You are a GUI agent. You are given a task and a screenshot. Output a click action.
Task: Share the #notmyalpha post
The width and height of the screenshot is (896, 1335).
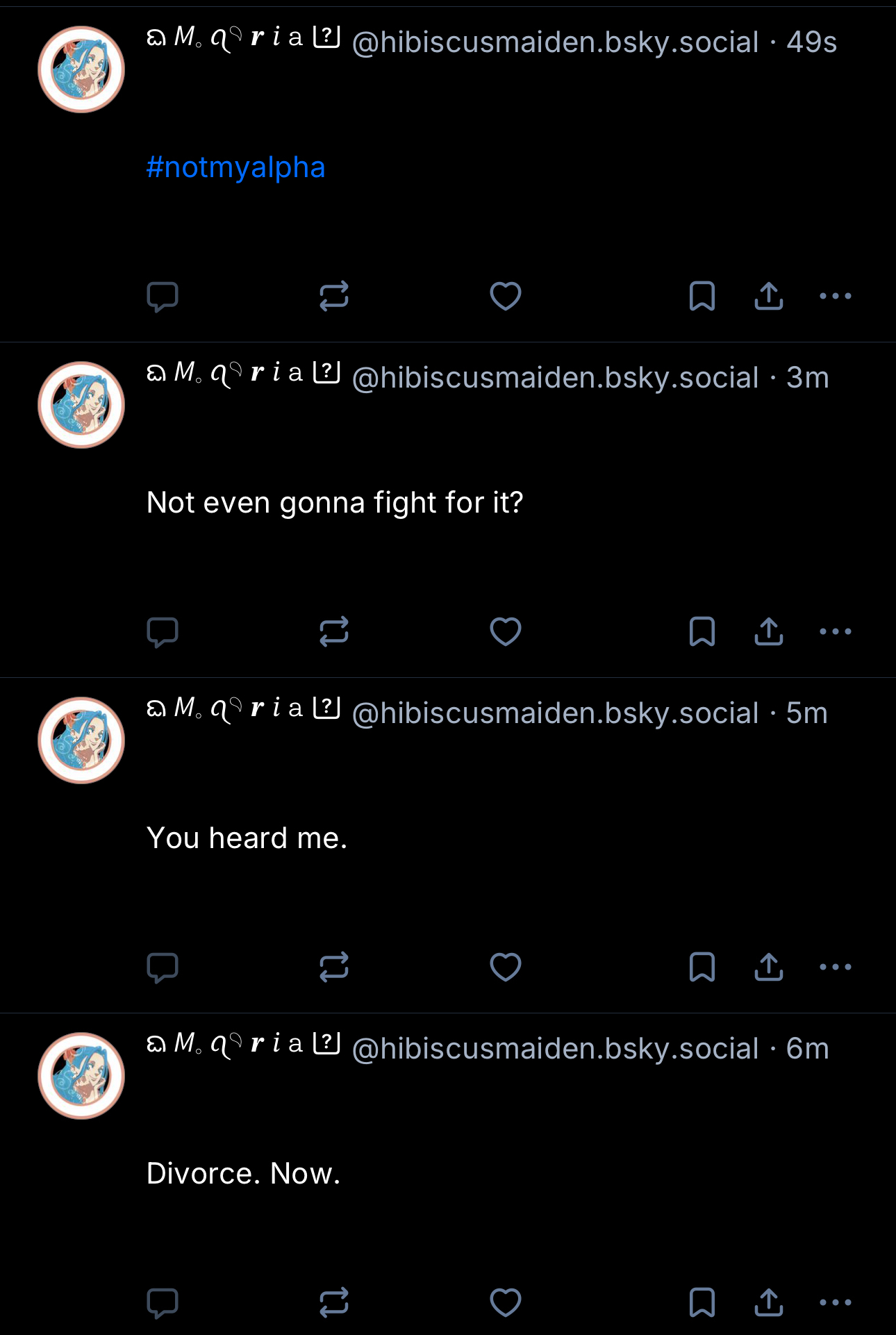(769, 297)
